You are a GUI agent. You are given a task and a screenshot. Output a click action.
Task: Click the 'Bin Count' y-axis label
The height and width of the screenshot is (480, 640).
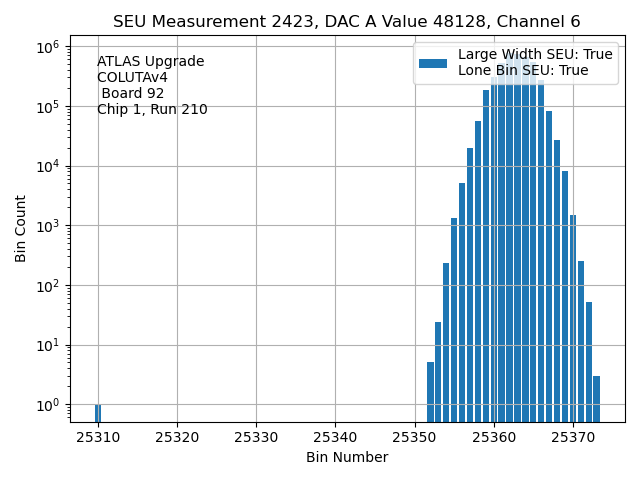(x=21, y=229)
